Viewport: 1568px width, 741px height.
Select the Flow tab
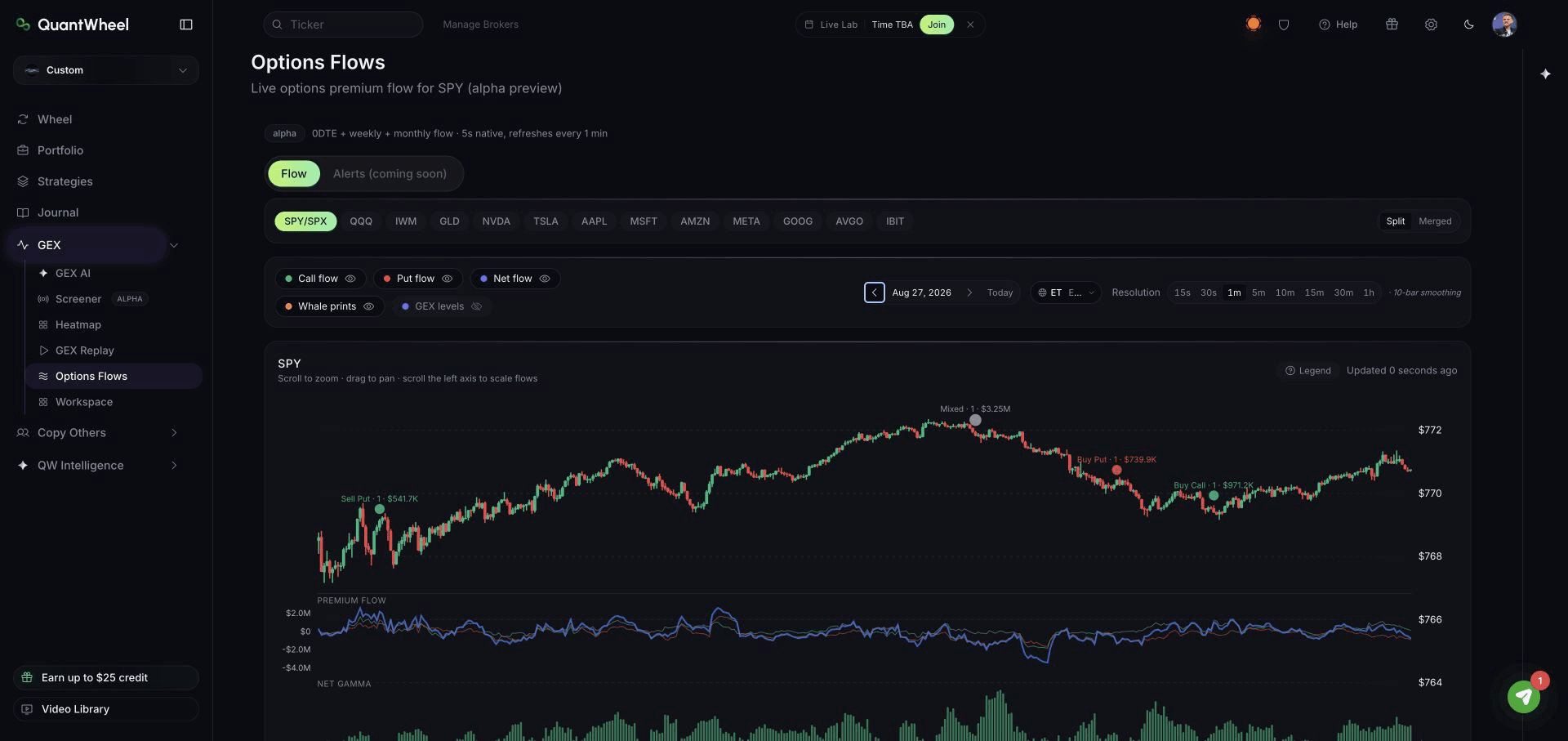(x=294, y=173)
